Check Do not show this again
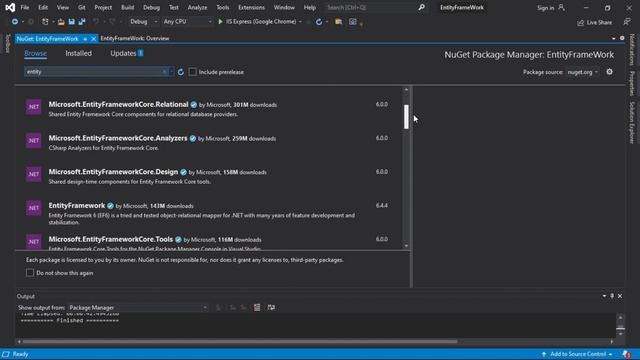Image resolution: width=640 pixels, height=360 pixels. coord(30,273)
